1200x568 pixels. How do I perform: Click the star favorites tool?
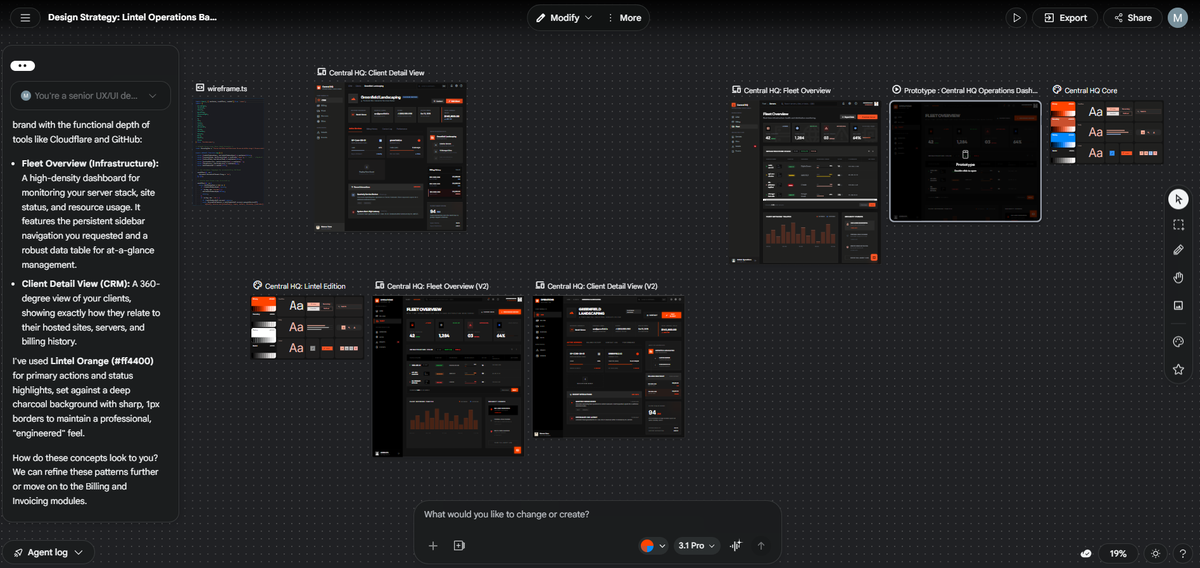pyautogui.click(x=1178, y=369)
